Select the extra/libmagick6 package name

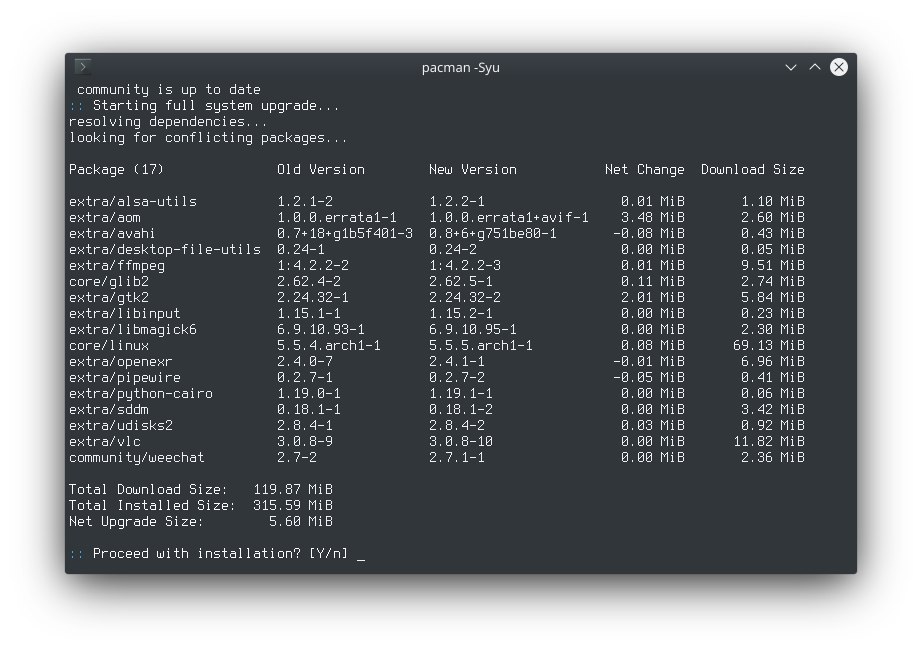pyautogui.click(x=133, y=329)
